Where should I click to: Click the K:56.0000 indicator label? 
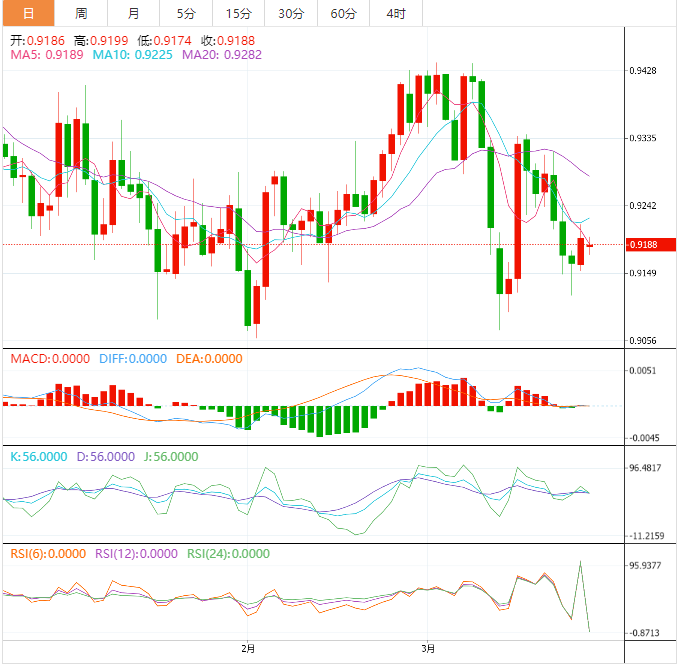(x=39, y=457)
